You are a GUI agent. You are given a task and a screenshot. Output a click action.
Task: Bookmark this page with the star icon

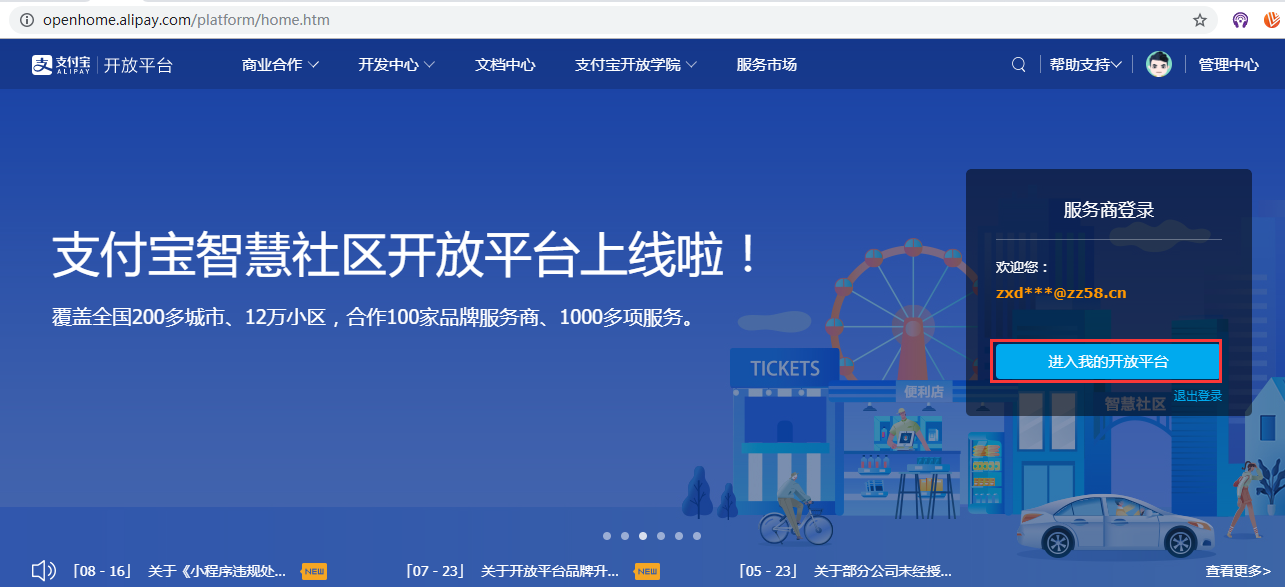point(1198,19)
